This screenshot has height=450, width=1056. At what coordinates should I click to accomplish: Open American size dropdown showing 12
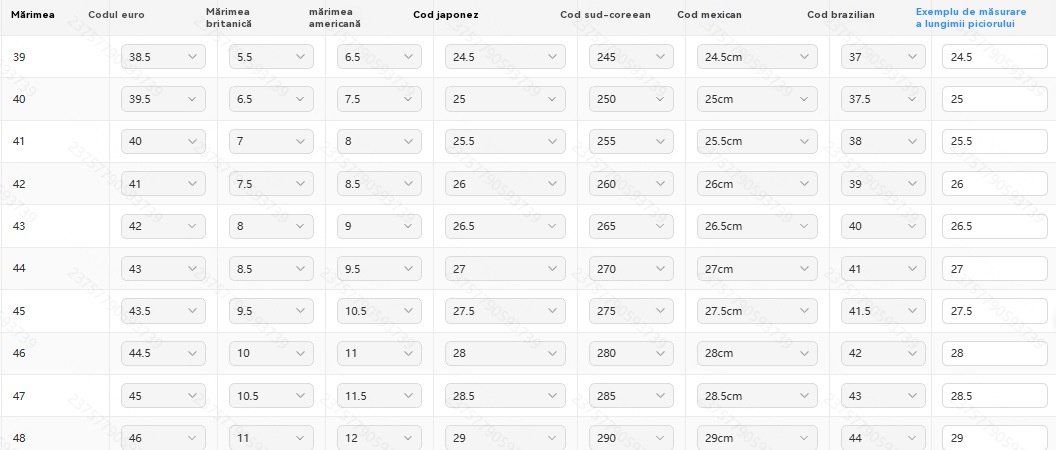379,438
